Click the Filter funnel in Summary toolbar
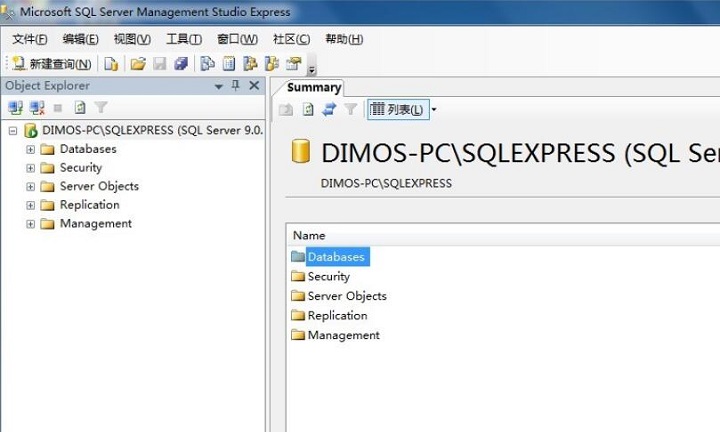Image resolution: width=720 pixels, height=432 pixels. pos(351,110)
